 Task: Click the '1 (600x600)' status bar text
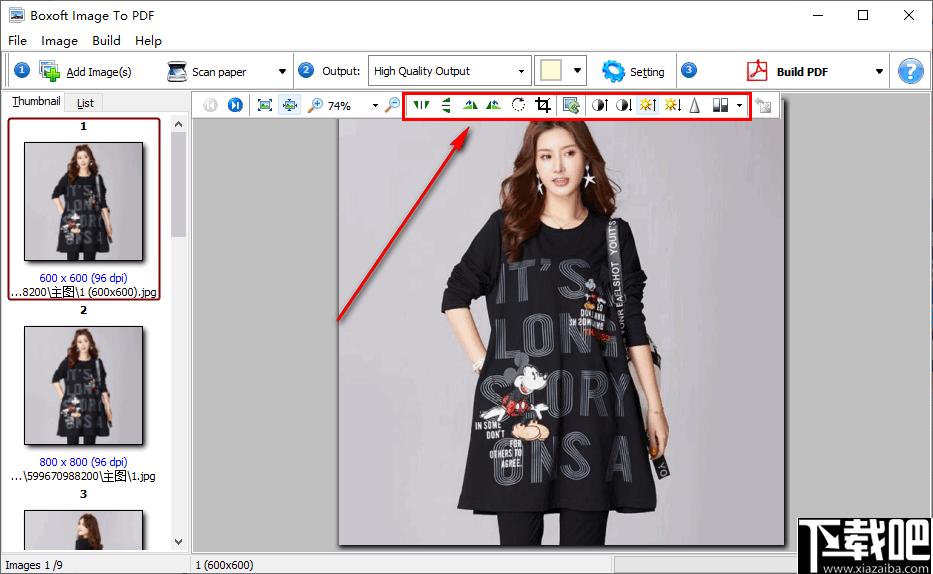[x=224, y=565]
